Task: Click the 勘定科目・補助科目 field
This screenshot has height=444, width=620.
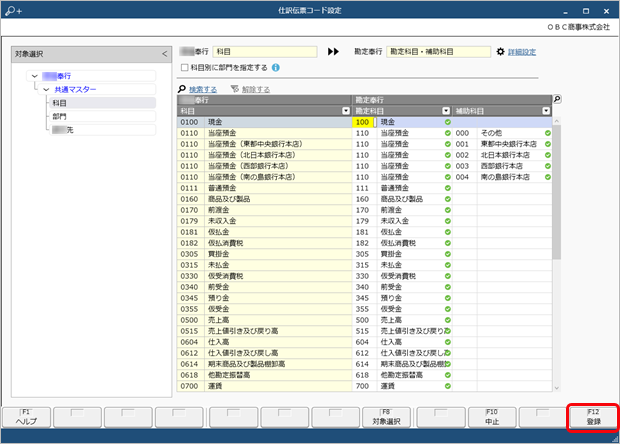Action: click(x=439, y=52)
